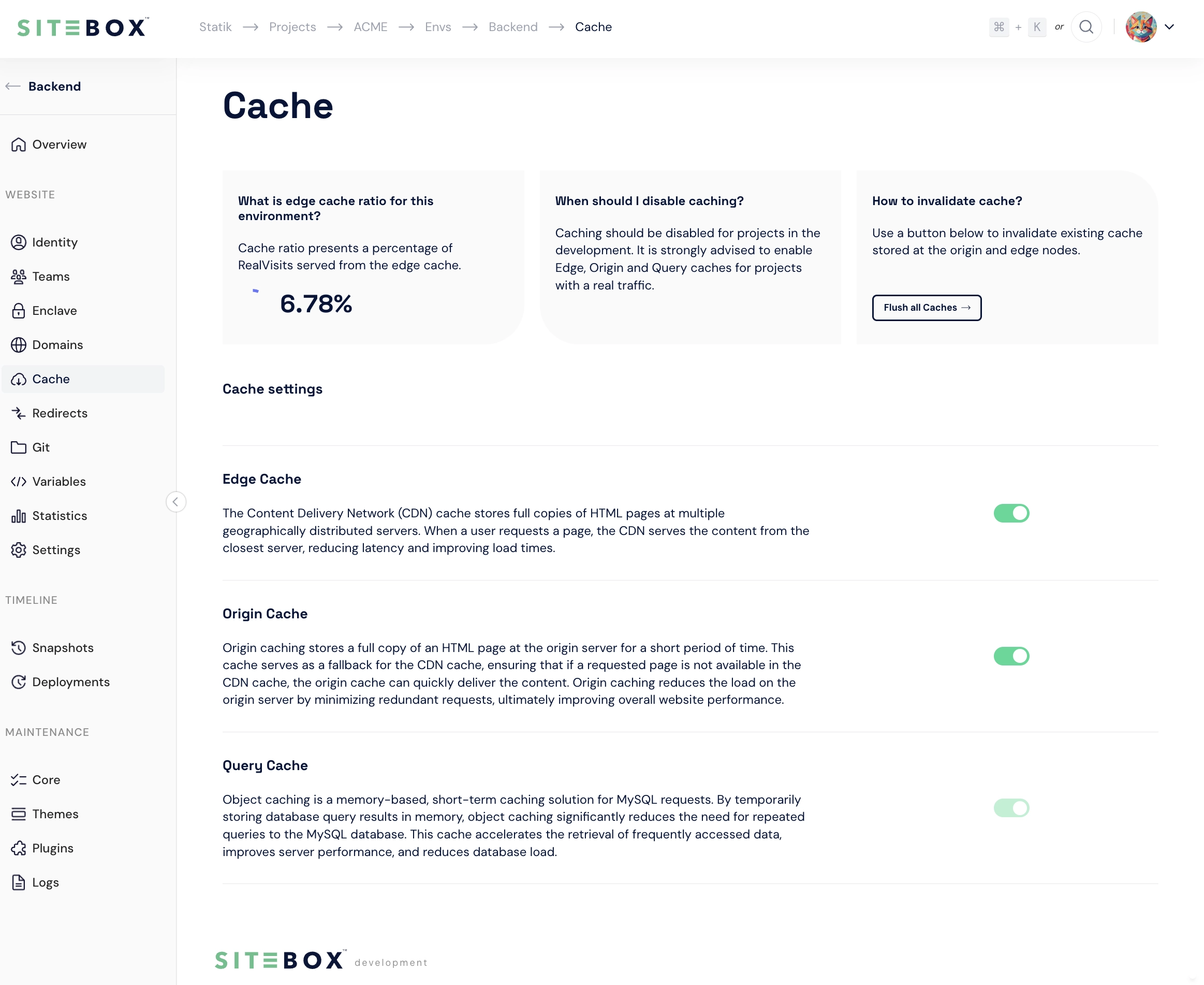Toggle the Origin Cache switch off
The width and height of the screenshot is (1204, 985).
pyautogui.click(x=1011, y=655)
